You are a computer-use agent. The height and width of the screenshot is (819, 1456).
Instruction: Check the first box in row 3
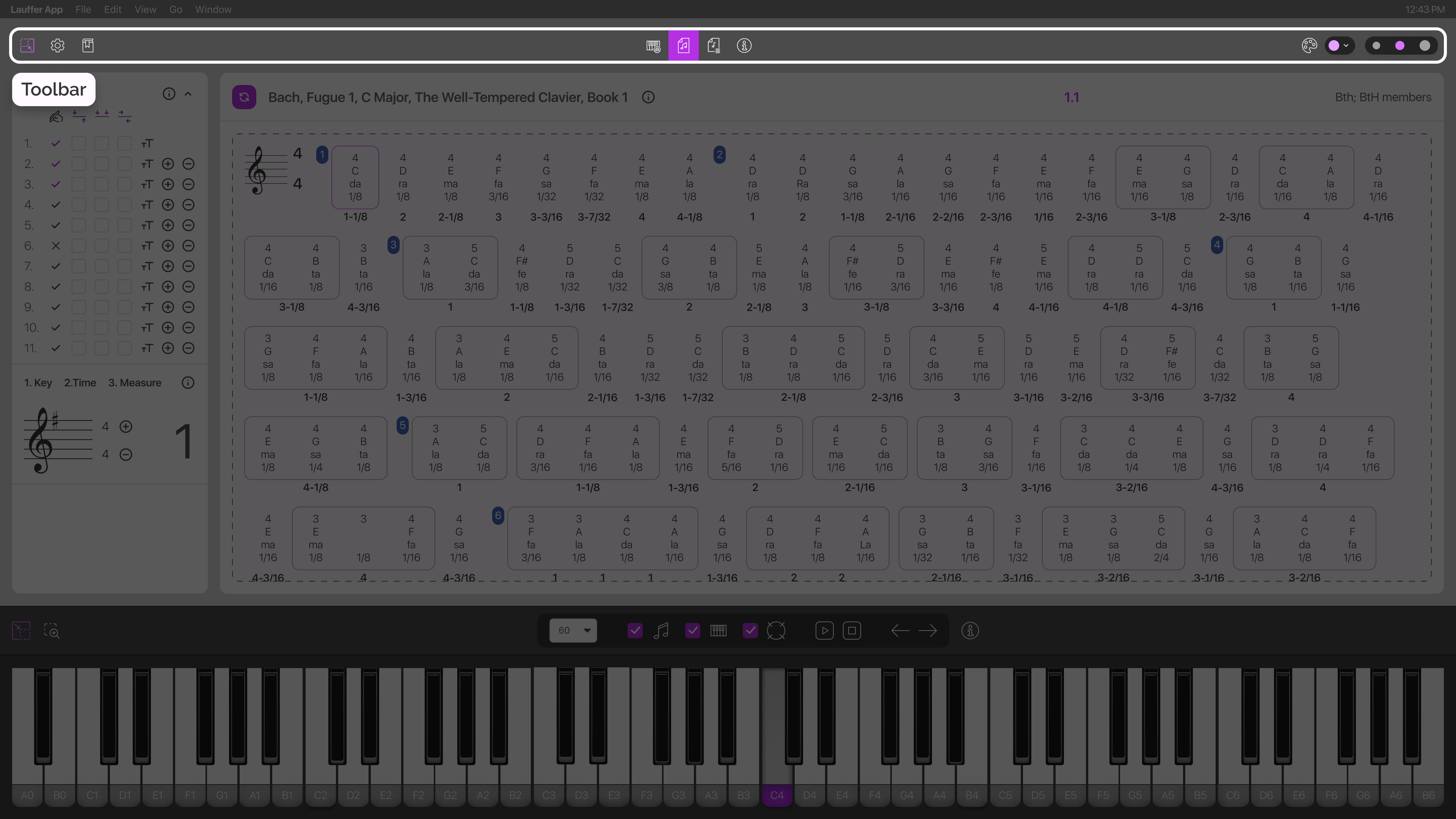click(x=78, y=184)
